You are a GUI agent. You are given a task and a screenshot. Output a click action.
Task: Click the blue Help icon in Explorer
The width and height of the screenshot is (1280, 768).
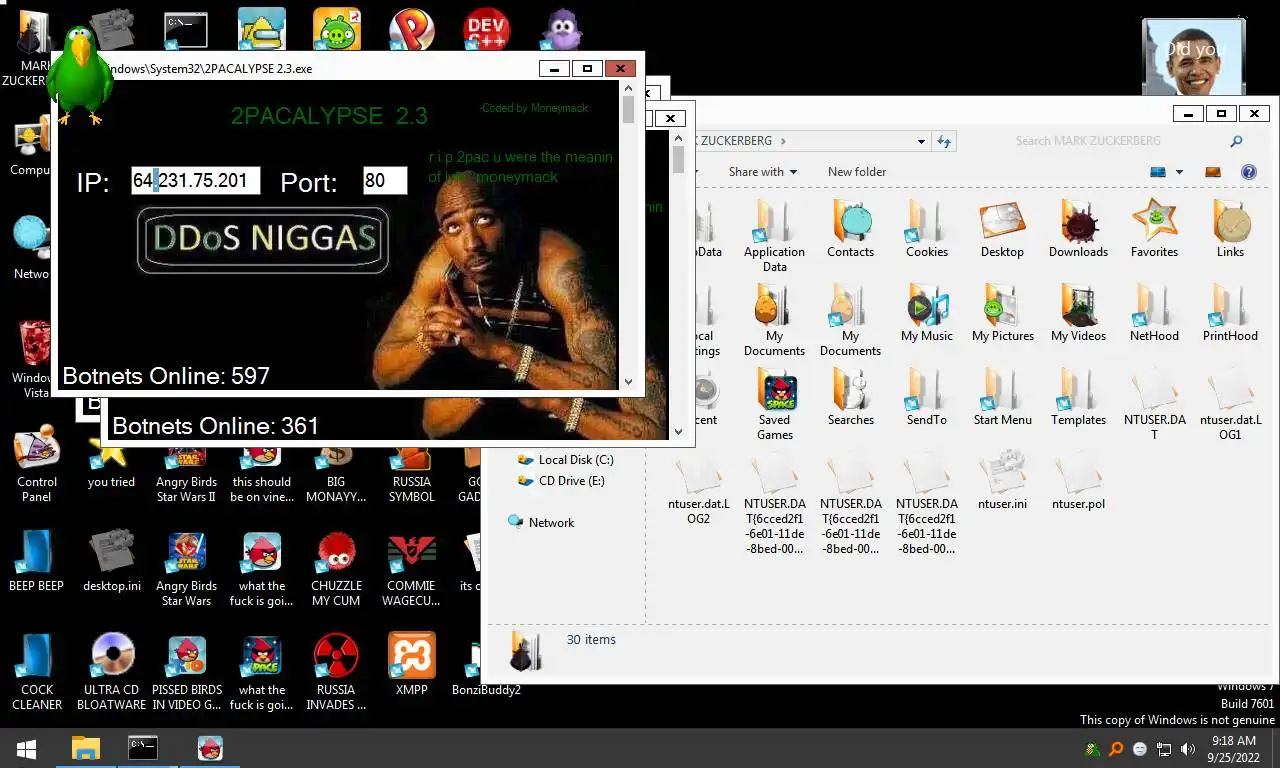(1248, 172)
